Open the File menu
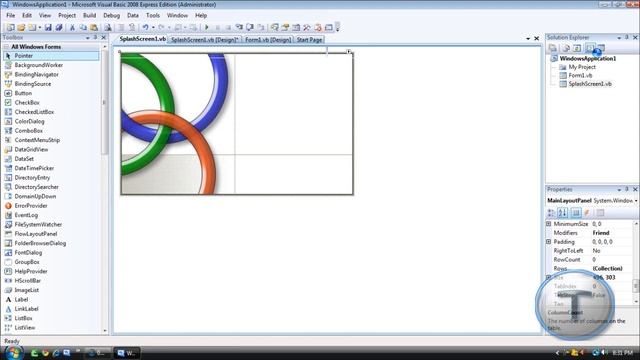 [11, 15]
